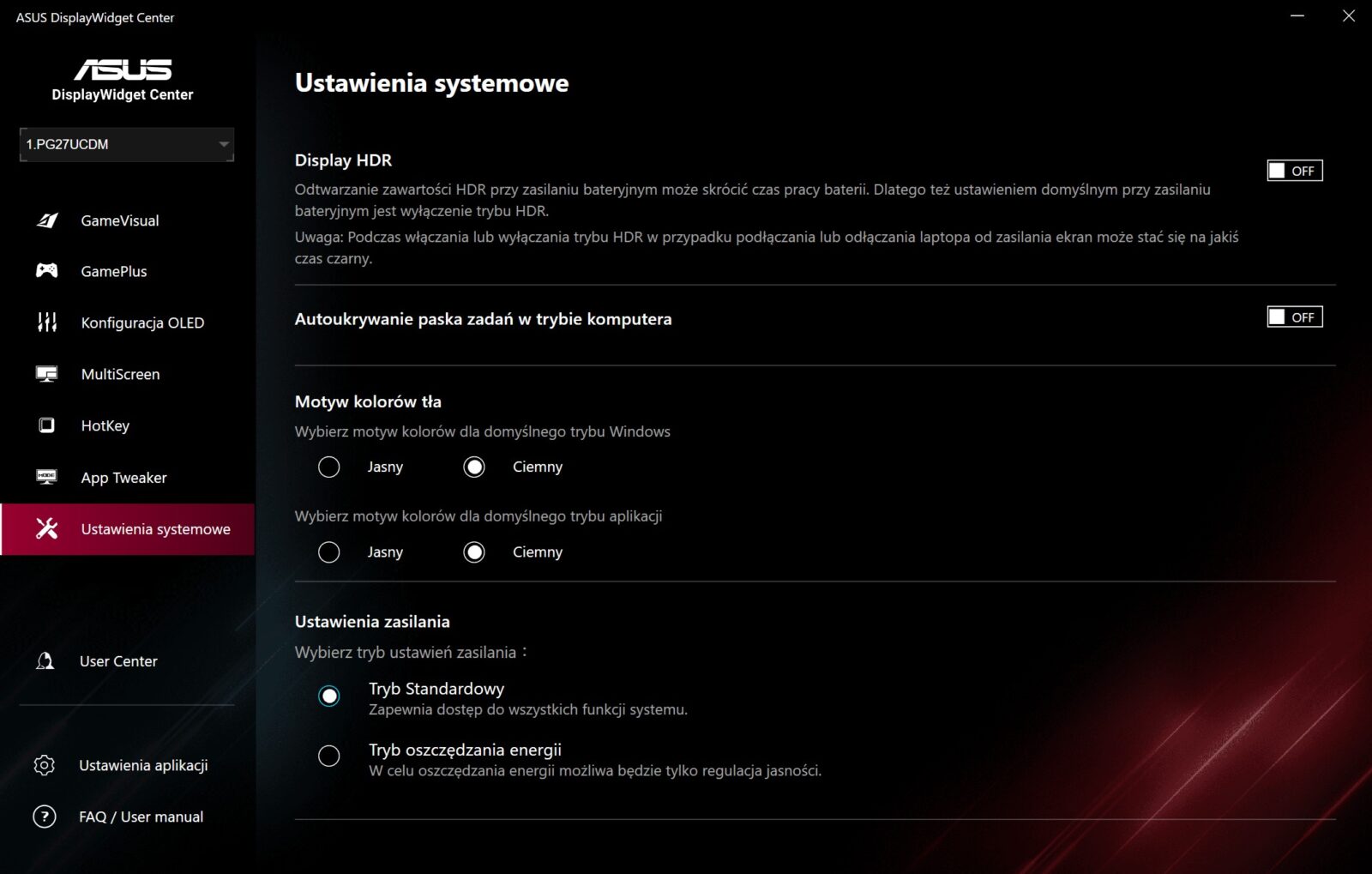
Task: Open GamePlus via the controller icon
Action: coord(47,271)
